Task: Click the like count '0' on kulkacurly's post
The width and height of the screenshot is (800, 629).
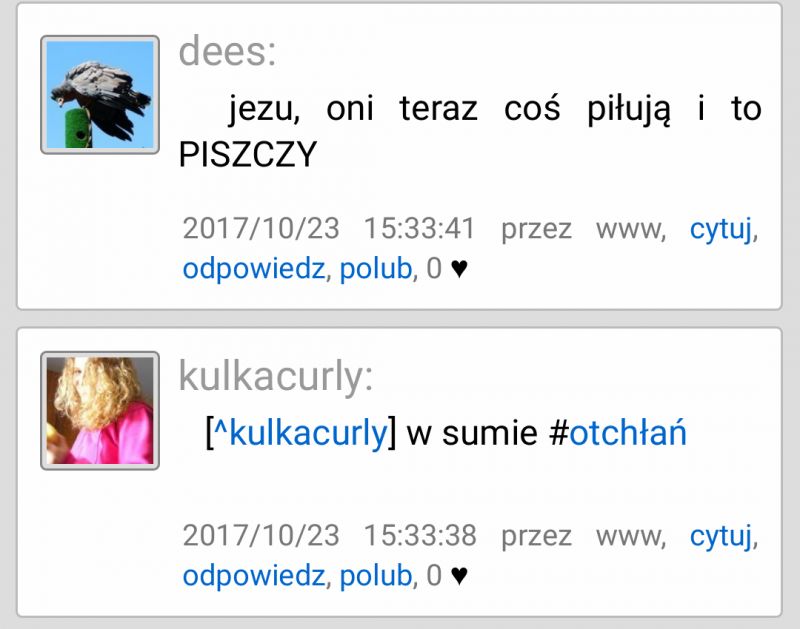Action: [x=434, y=576]
